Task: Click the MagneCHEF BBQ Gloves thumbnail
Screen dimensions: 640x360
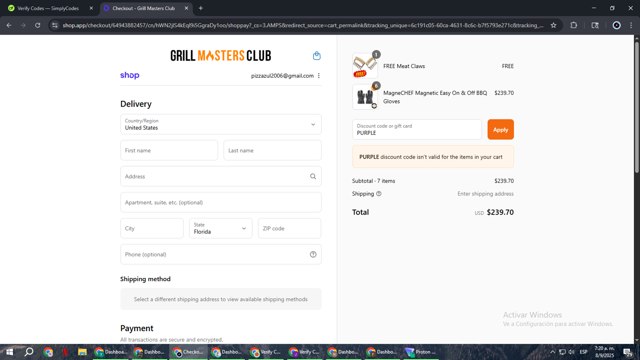Action: coord(365,97)
